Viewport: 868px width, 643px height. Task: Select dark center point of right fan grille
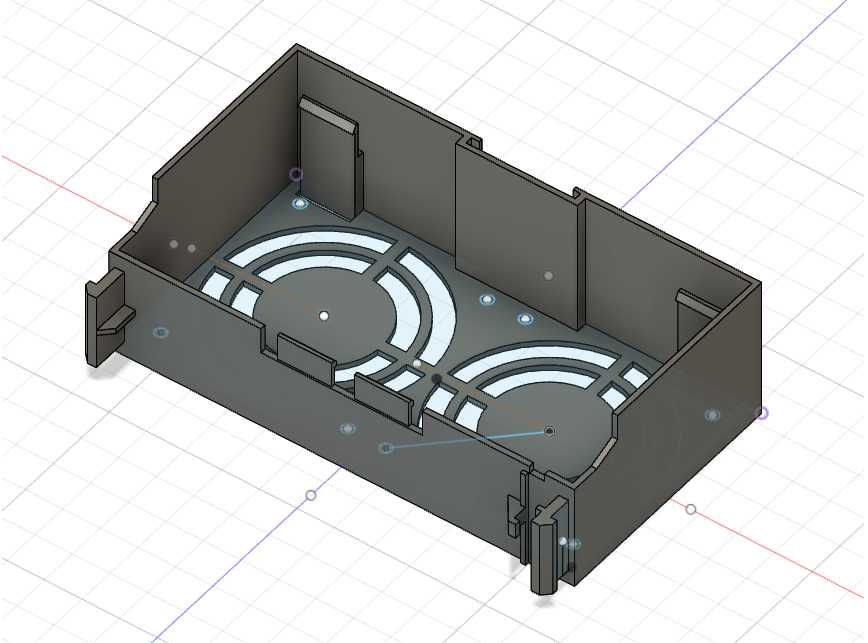tap(549, 431)
